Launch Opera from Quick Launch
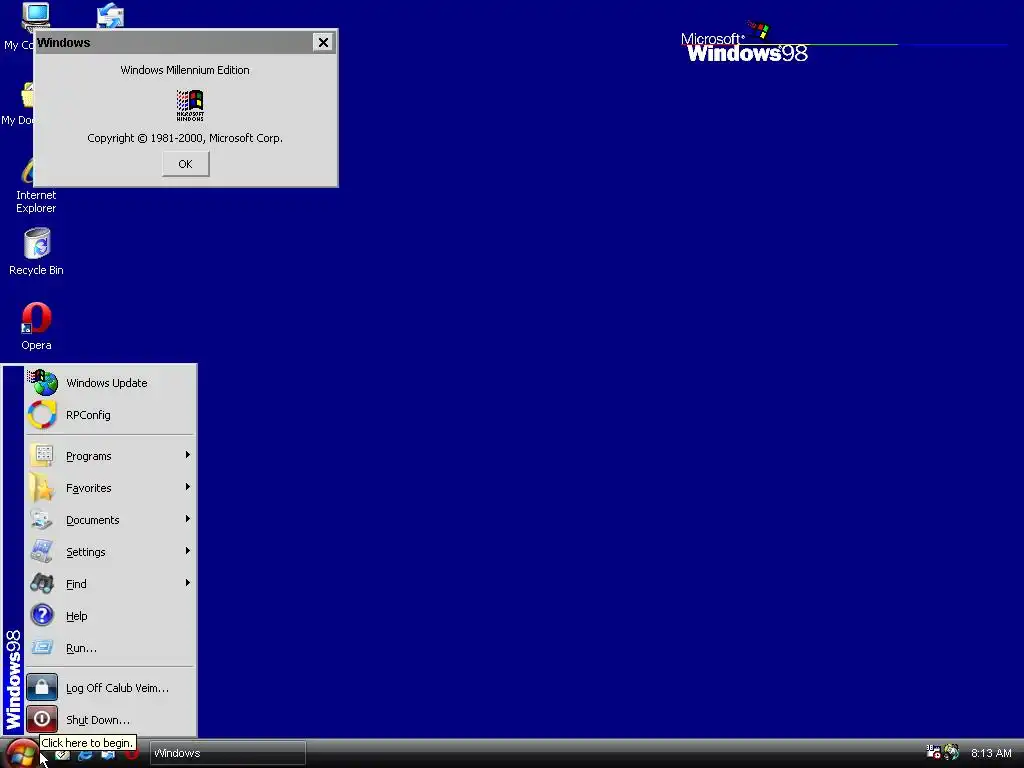 coord(131,754)
